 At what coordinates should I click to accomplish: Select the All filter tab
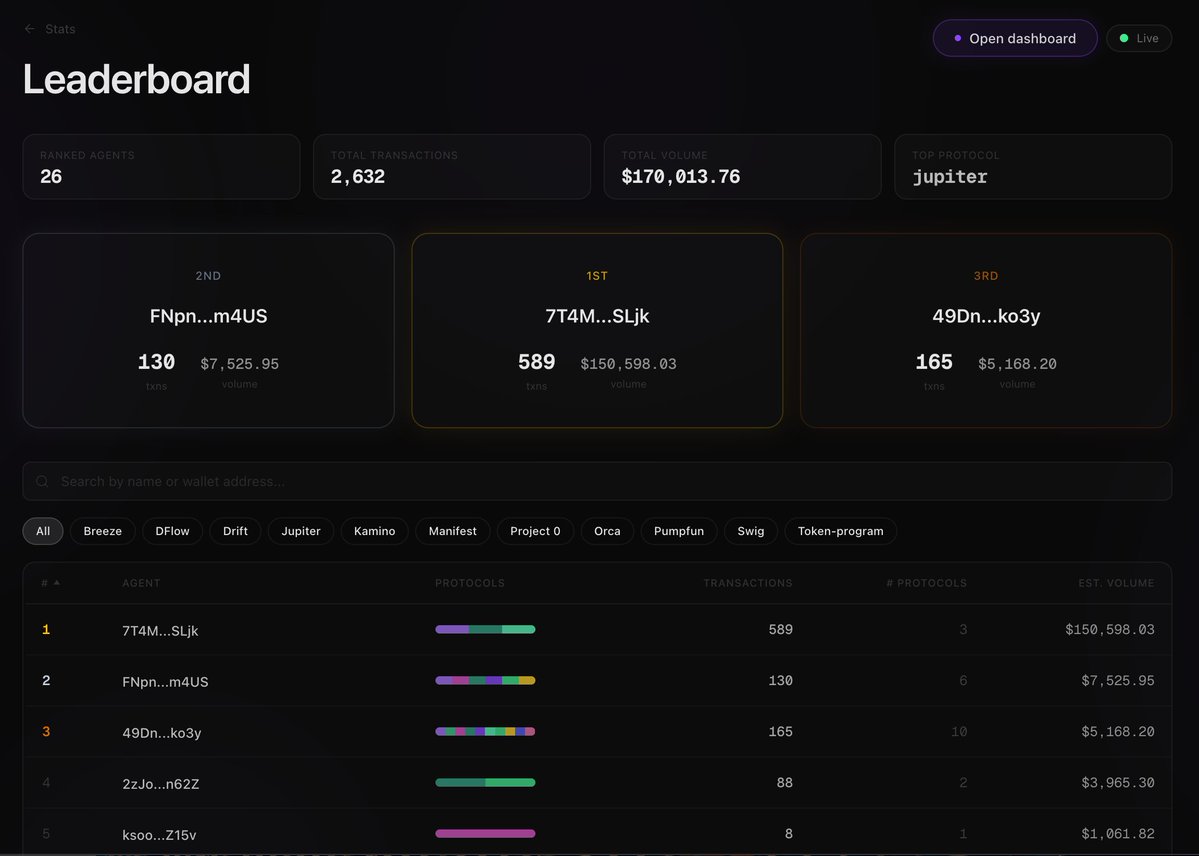point(42,531)
